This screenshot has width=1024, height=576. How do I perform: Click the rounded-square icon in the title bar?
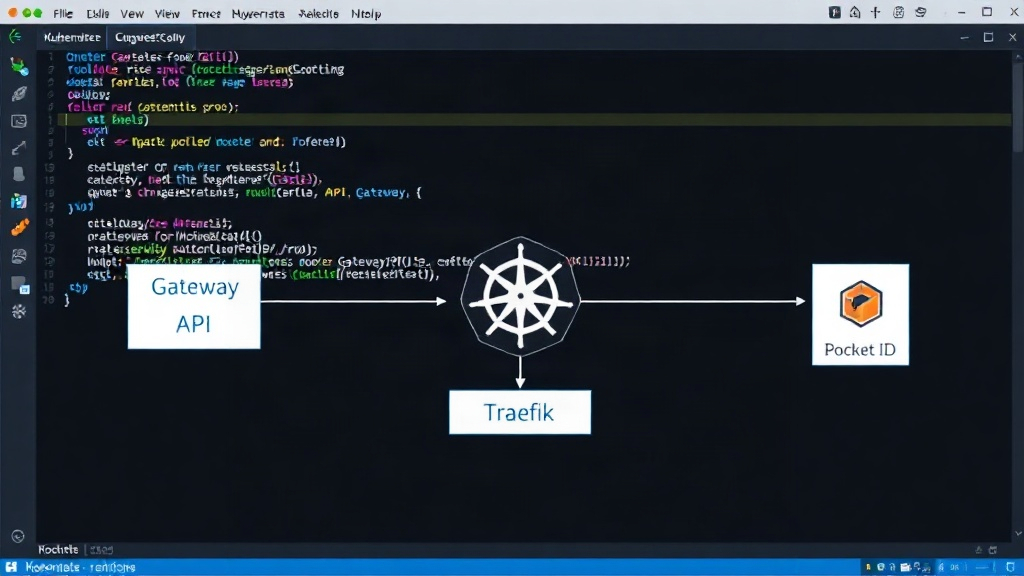coord(899,12)
